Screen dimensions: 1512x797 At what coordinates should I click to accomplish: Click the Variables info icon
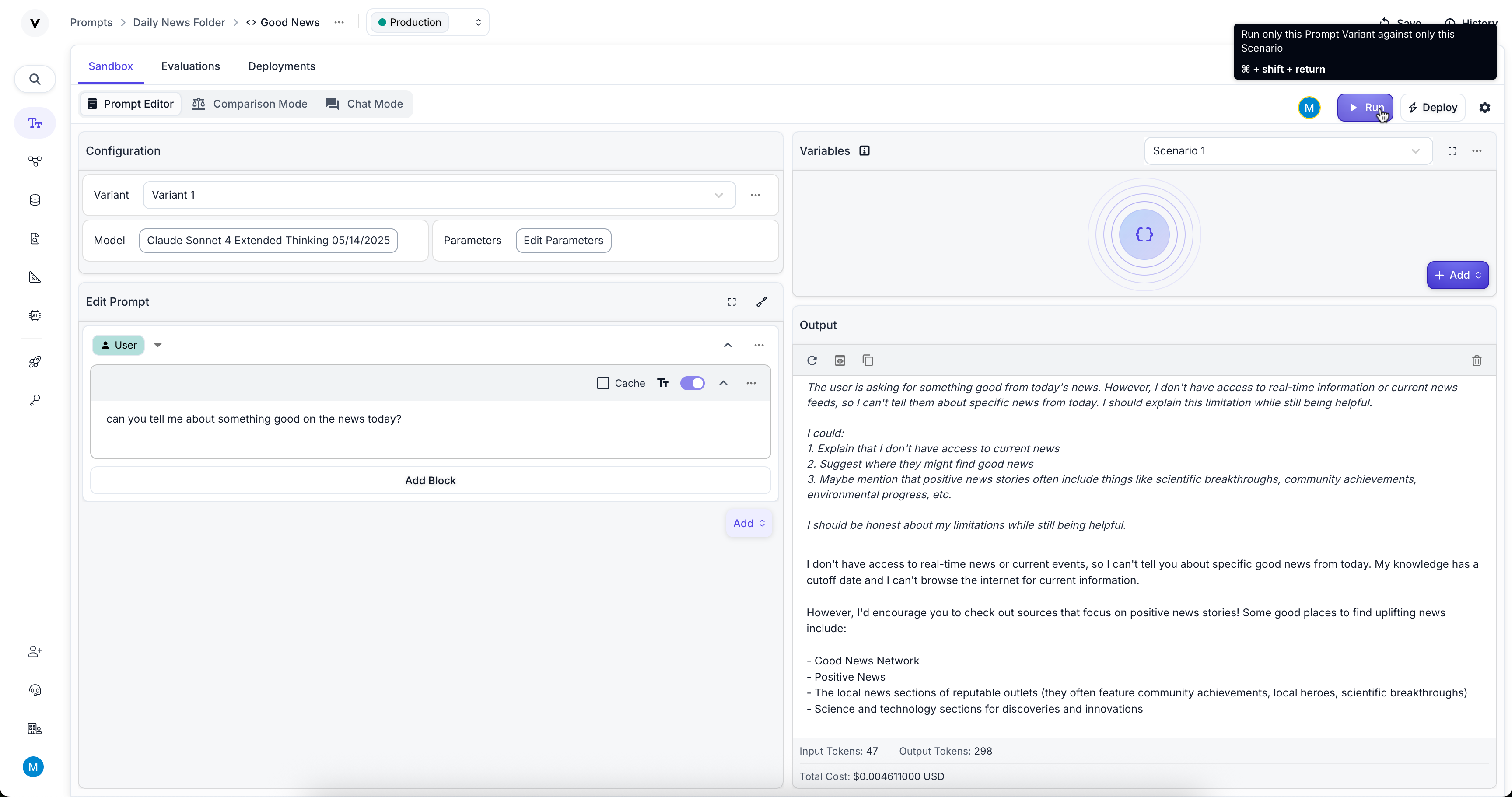pos(864,151)
